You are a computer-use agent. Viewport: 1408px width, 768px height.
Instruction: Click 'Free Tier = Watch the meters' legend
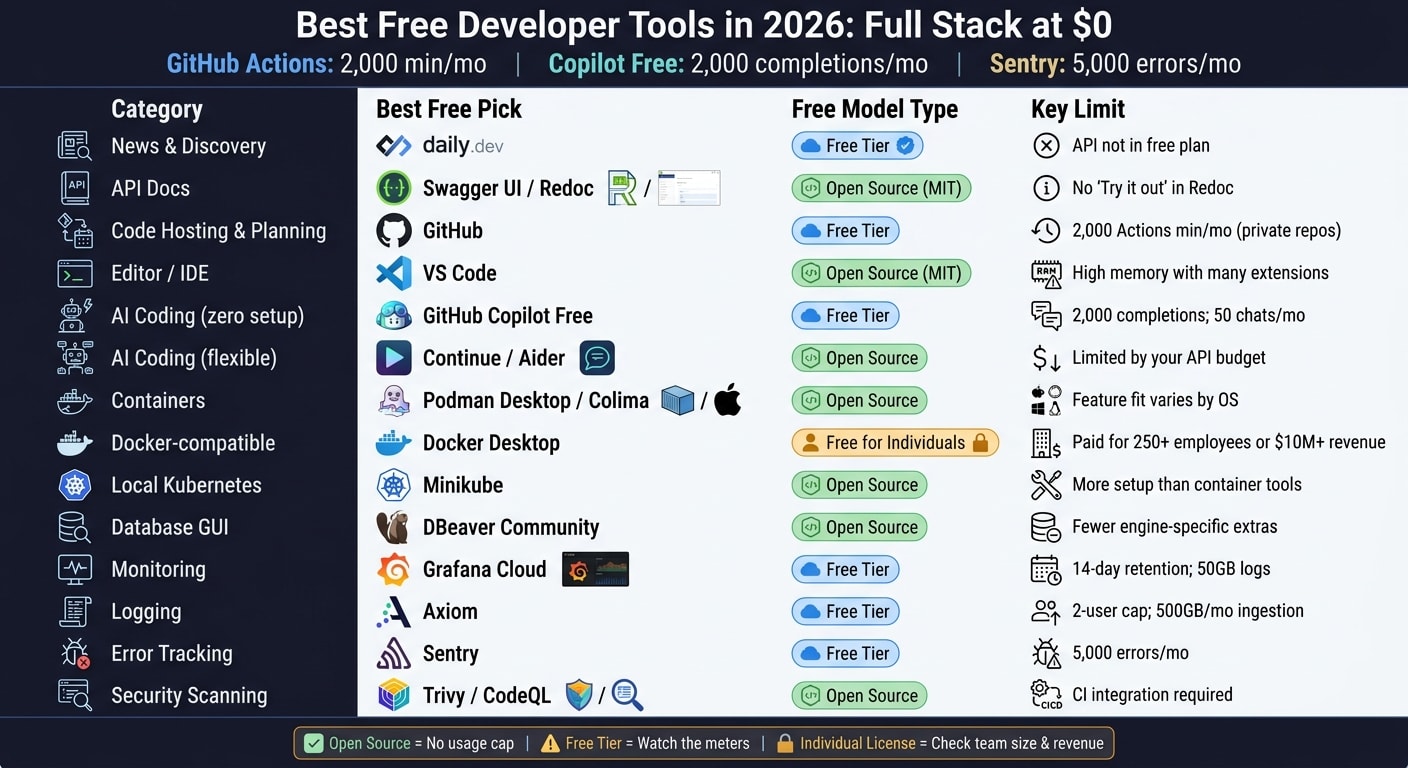tap(645, 743)
